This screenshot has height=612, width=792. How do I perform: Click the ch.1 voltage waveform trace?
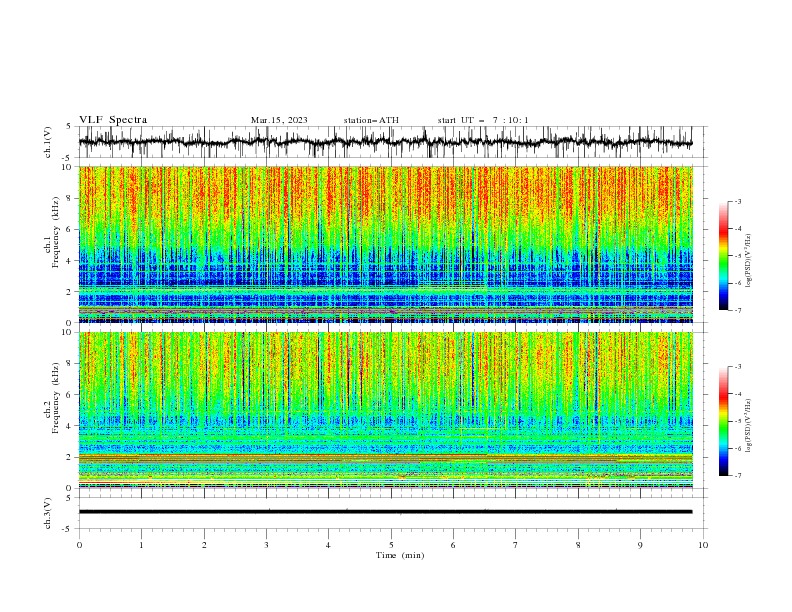click(385, 142)
